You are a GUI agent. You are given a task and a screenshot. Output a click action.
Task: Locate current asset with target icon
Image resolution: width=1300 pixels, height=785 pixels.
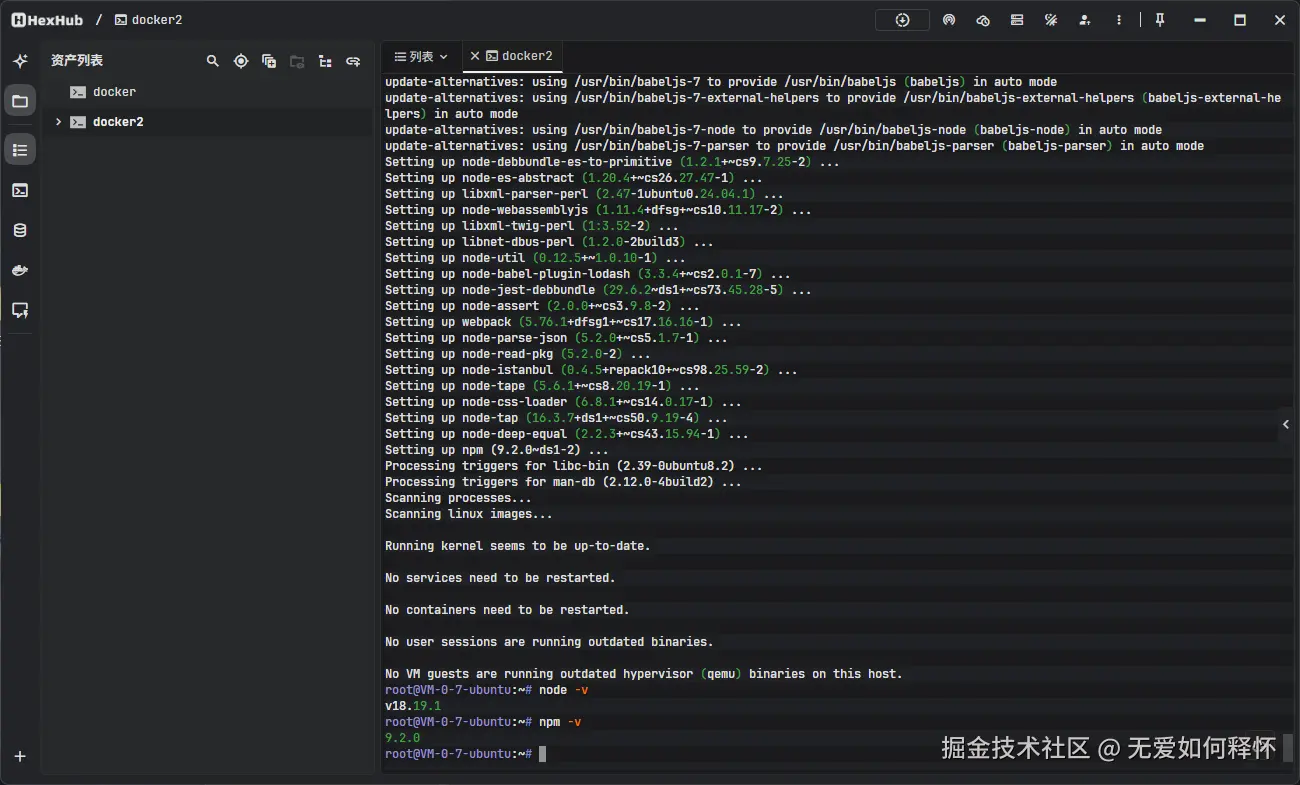click(241, 61)
